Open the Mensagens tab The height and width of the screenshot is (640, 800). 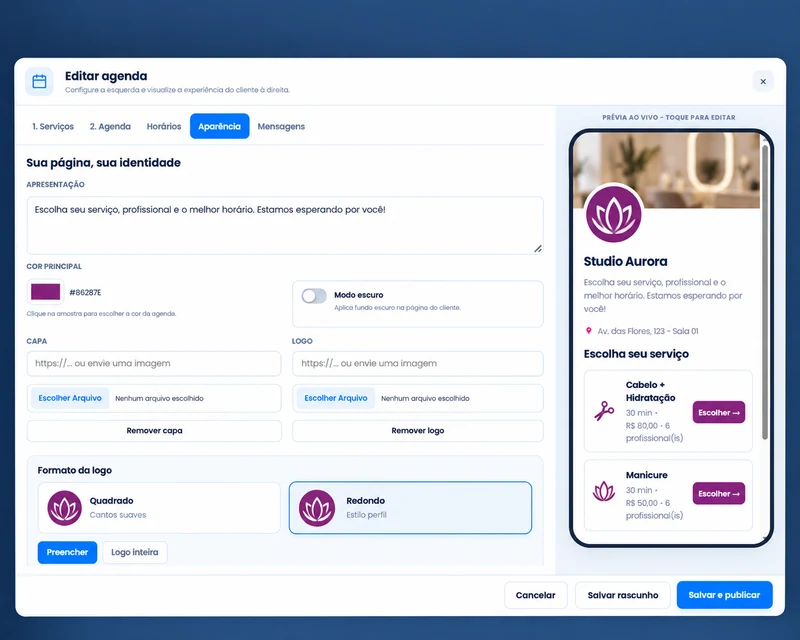coord(281,127)
